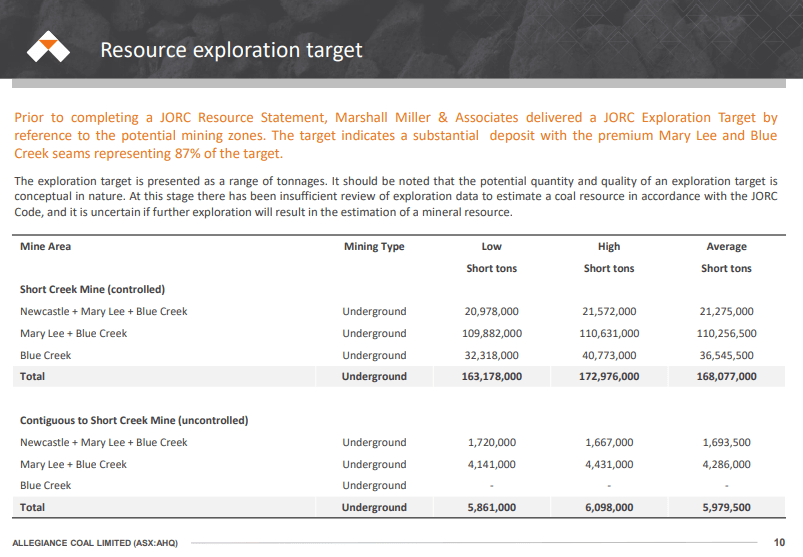Select the low value 20,978,000
Screen dimensions: 803x557
(491, 311)
